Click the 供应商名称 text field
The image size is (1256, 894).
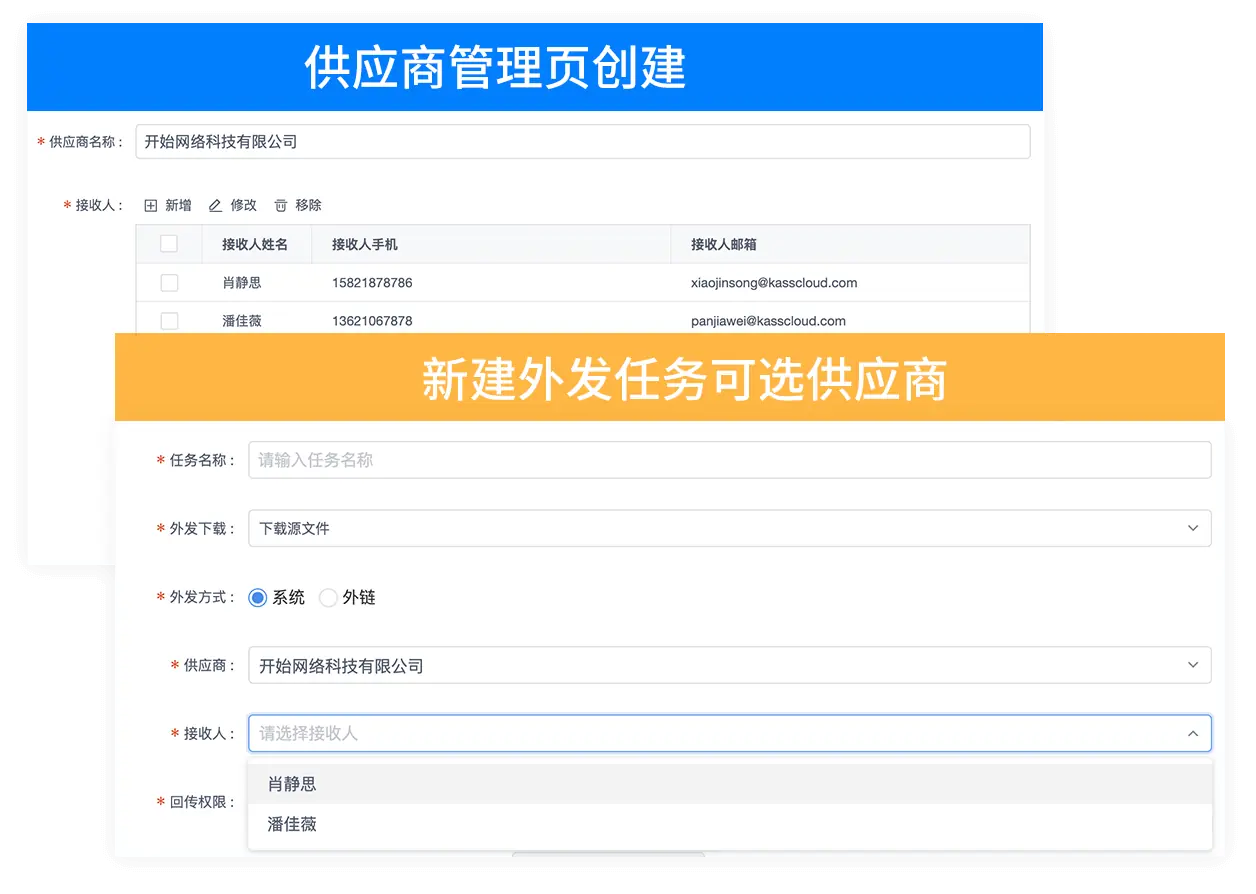[582, 142]
